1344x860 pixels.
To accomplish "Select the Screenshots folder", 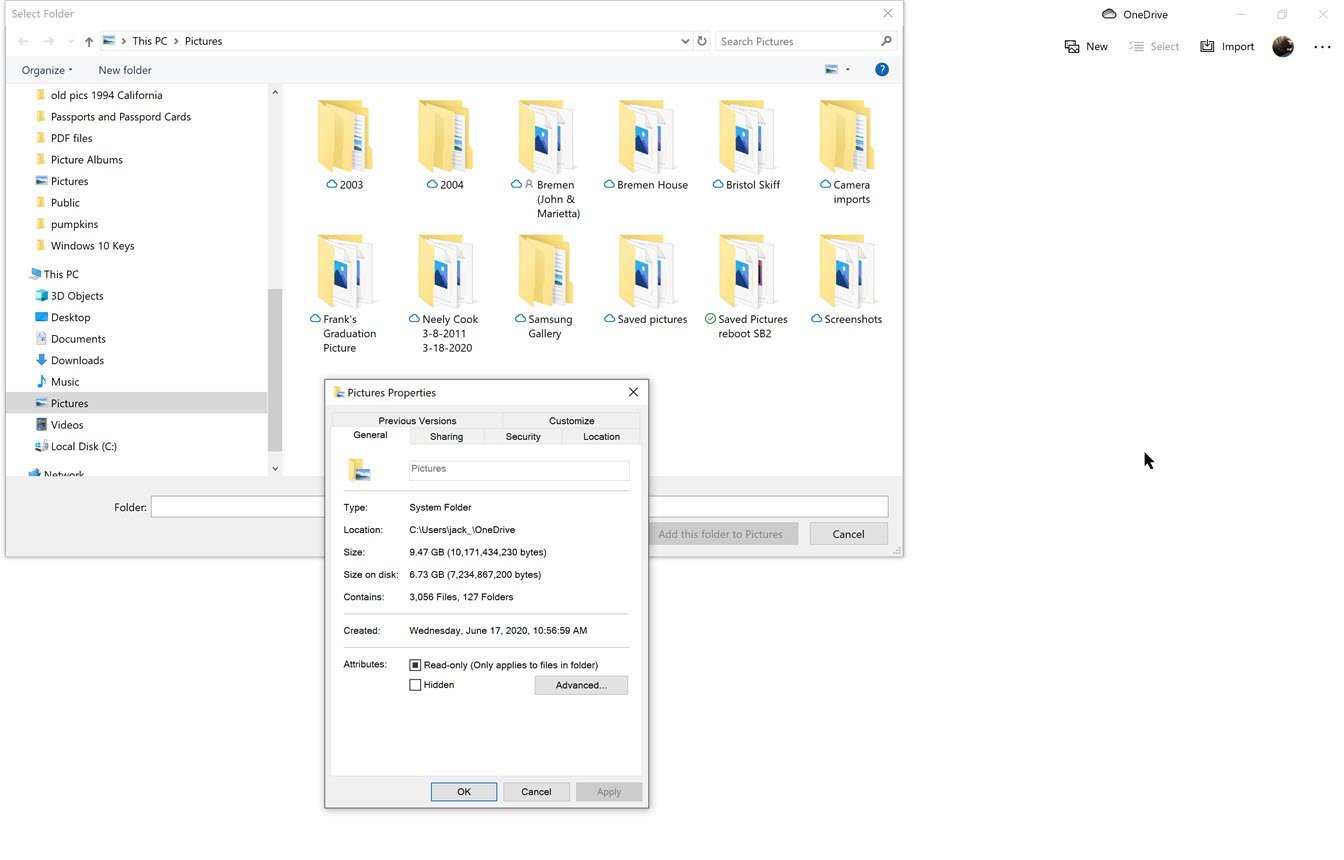I will pos(846,280).
